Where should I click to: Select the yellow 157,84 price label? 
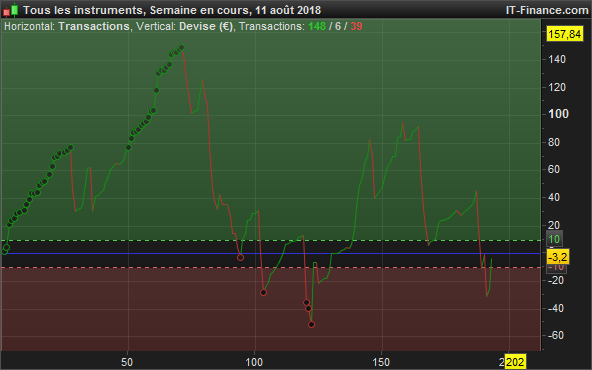tap(564, 34)
